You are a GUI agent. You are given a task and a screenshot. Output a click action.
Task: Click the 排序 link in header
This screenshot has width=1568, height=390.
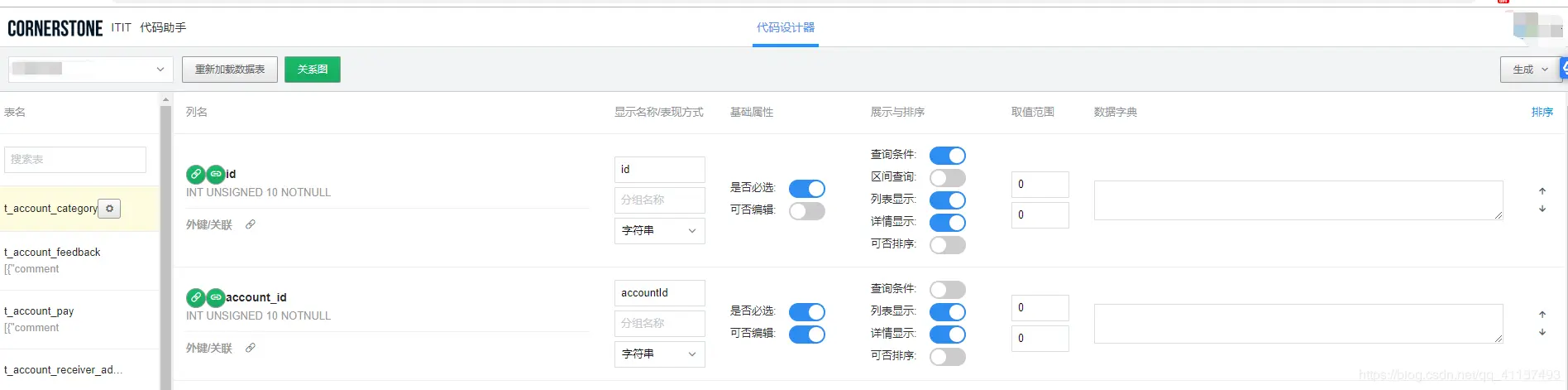coord(1542,112)
